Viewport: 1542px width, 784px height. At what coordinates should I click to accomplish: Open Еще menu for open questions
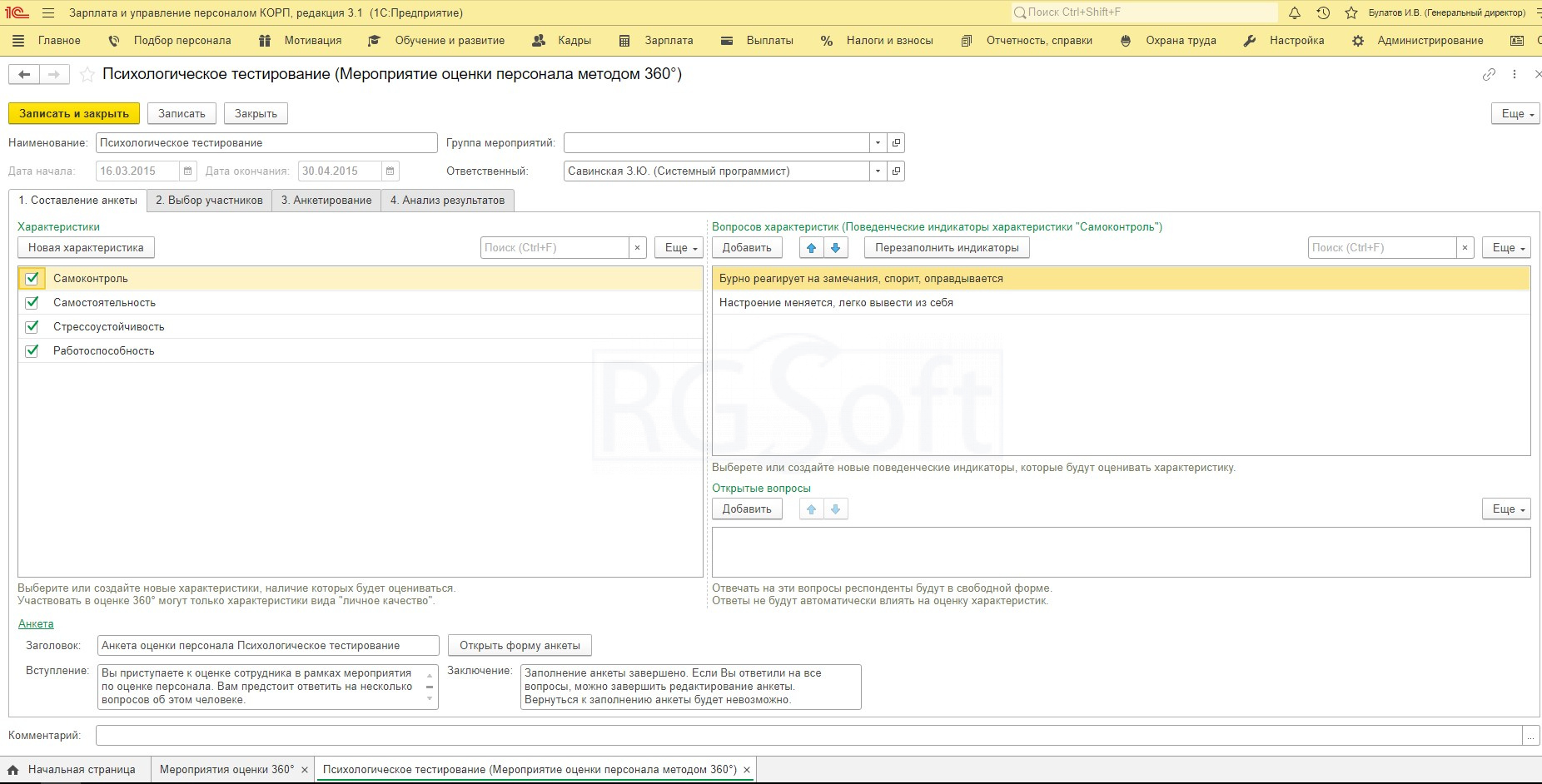point(1507,509)
